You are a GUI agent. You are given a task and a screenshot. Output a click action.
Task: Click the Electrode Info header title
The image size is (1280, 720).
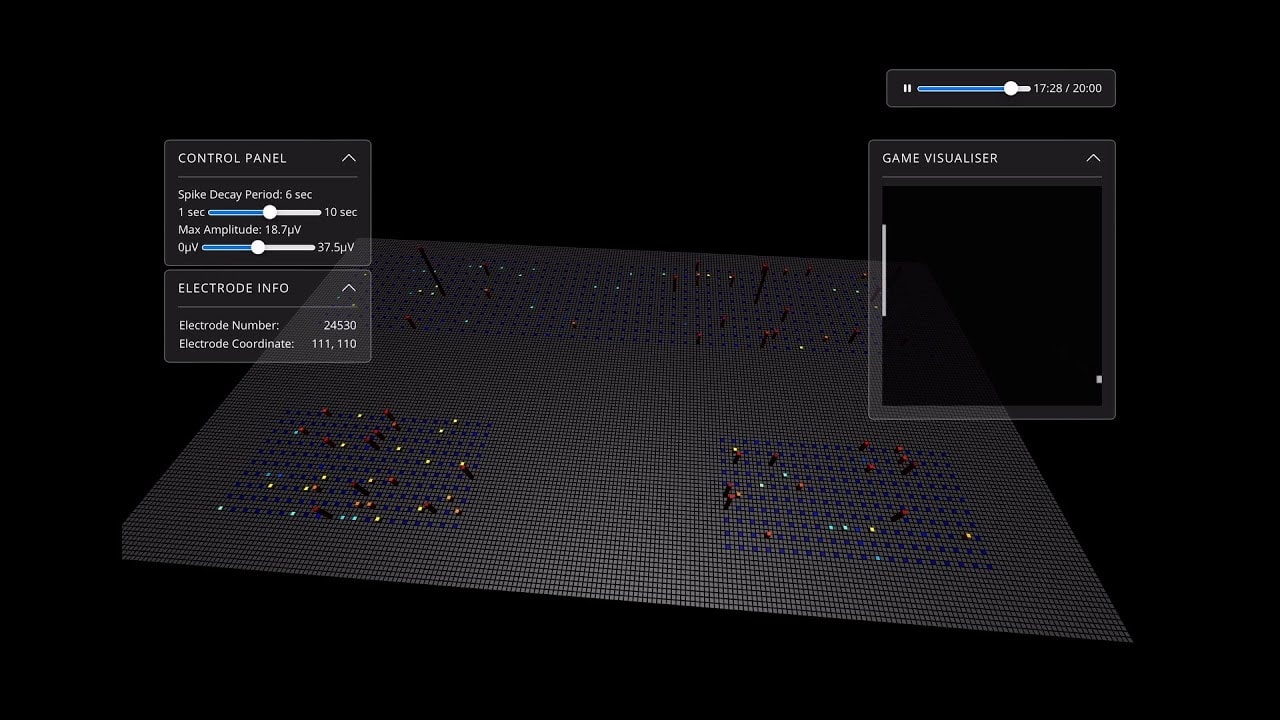[233, 288]
